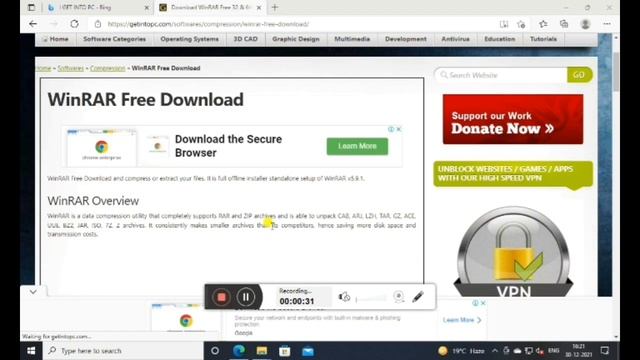The image size is (640, 360).
Task: Open the ENG language indicator
Action: click(x=554, y=351)
